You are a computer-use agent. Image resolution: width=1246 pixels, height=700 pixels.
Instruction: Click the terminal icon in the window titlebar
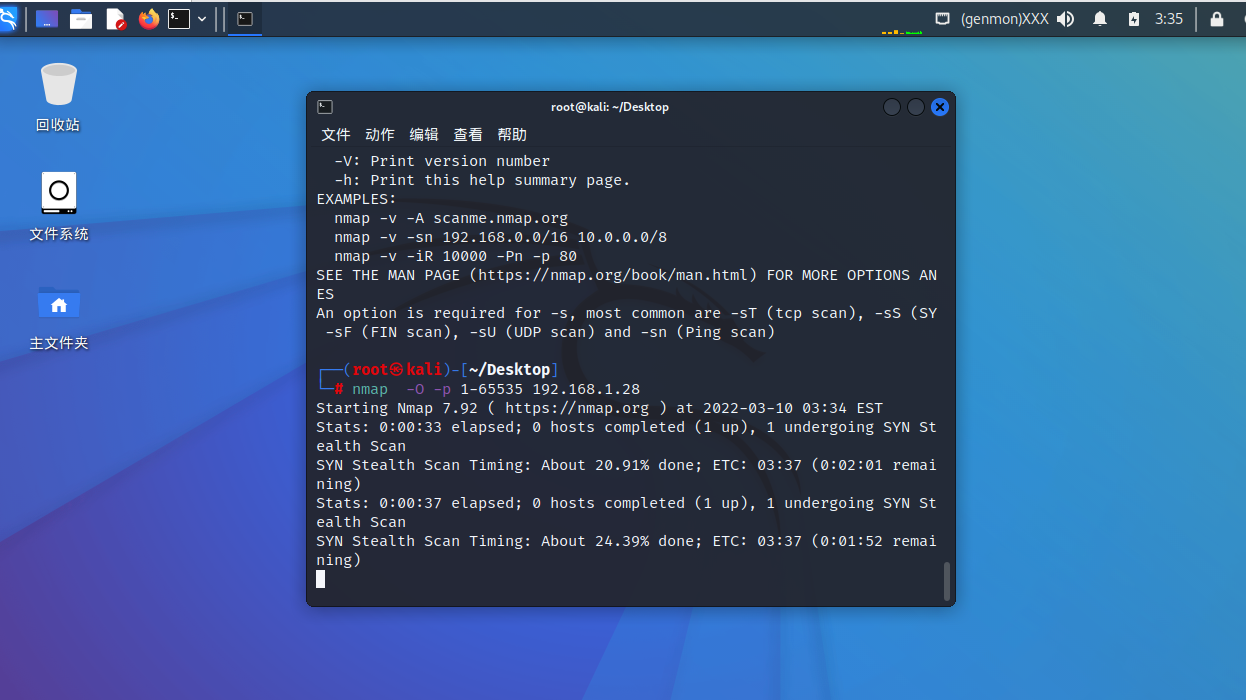click(x=325, y=107)
